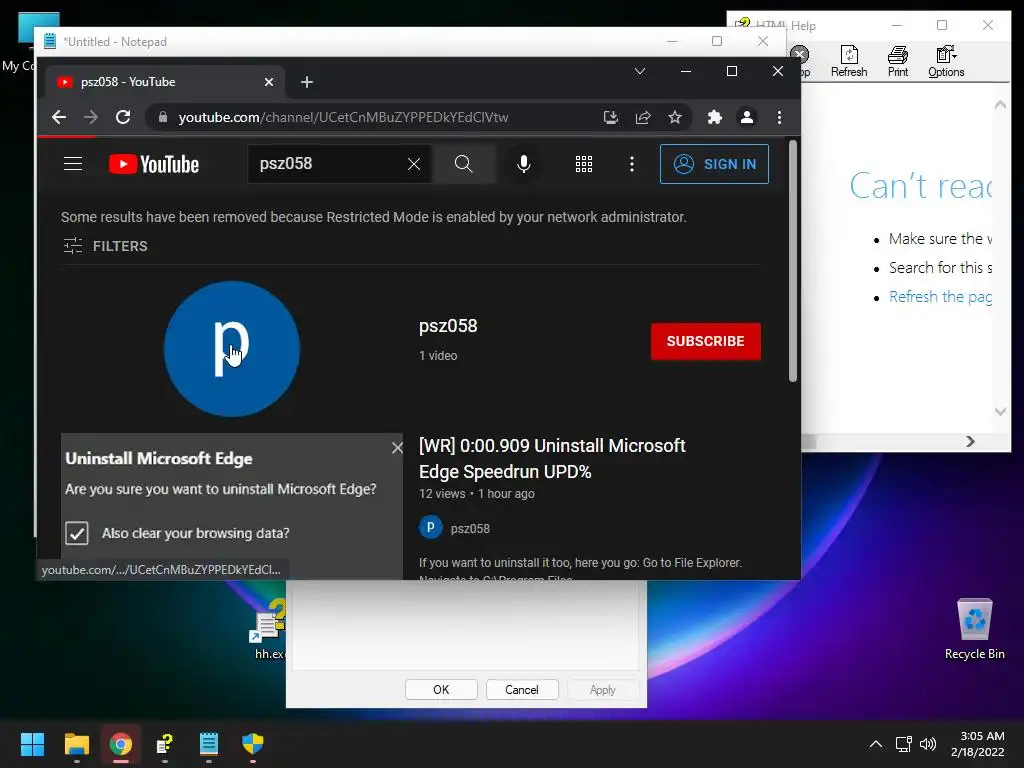Click the shield icon on taskbar
This screenshot has width=1024, height=768.
tap(253, 744)
